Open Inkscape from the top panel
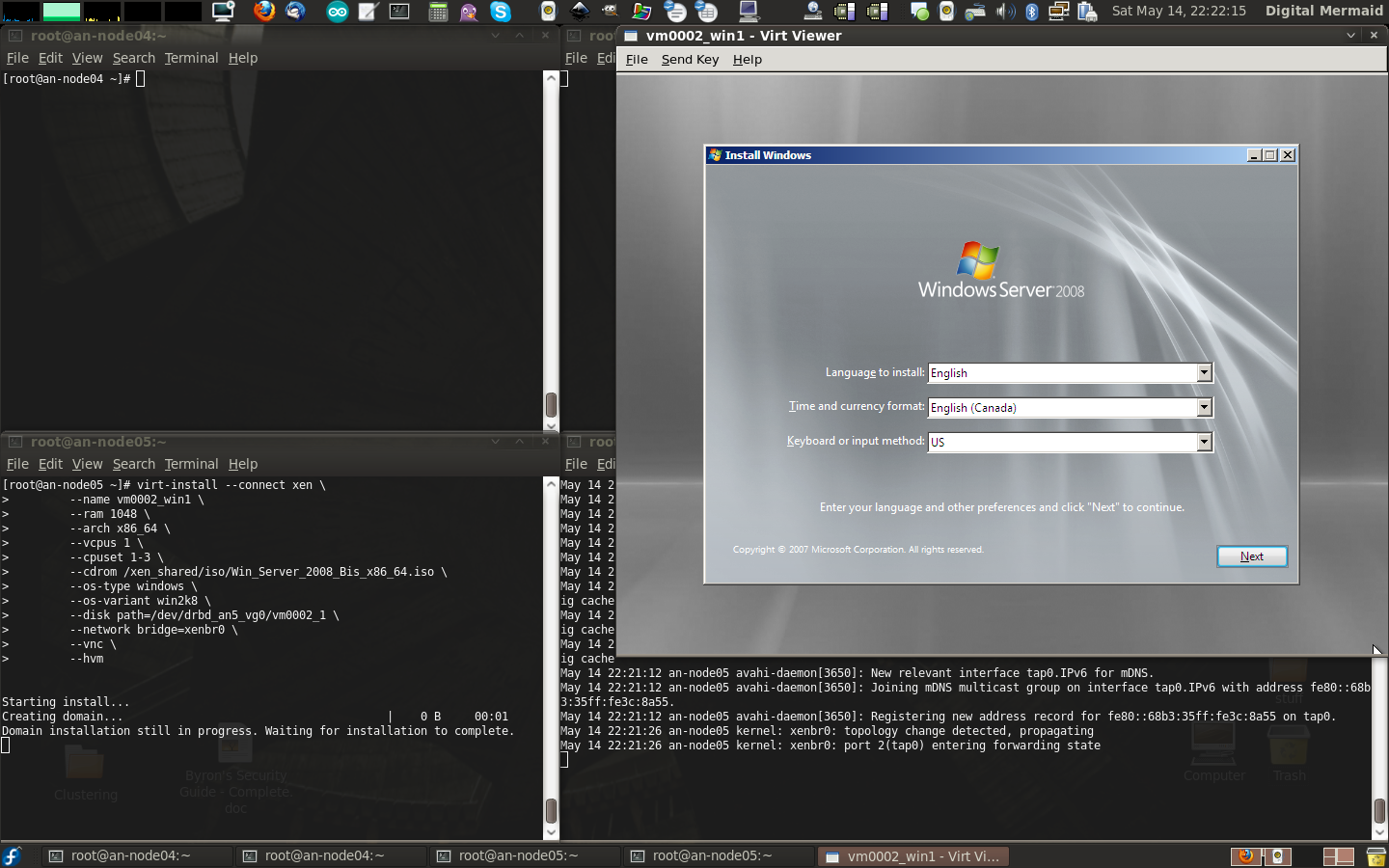 [x=580, y=11]
